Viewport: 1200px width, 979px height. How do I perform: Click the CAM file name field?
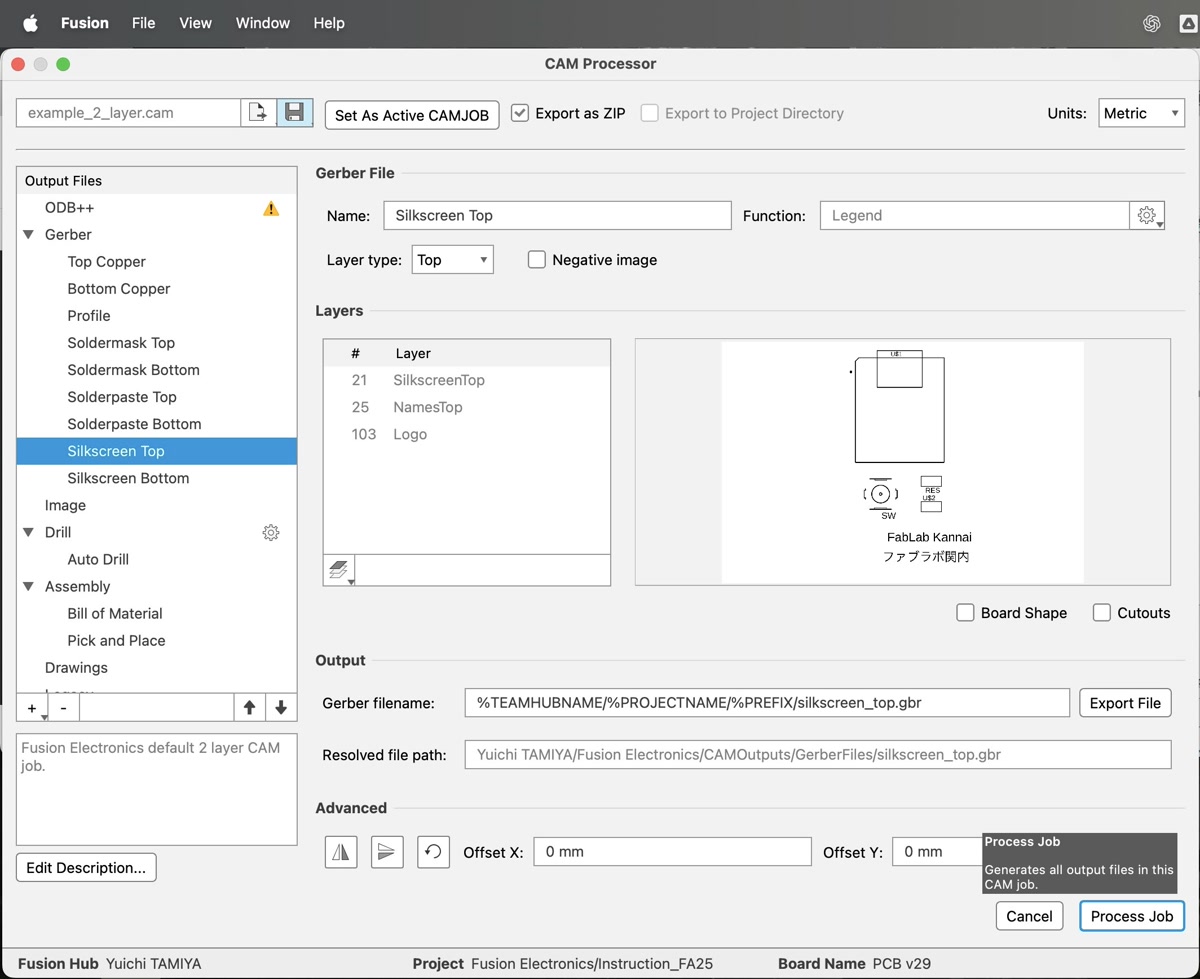tap(128, 113)
